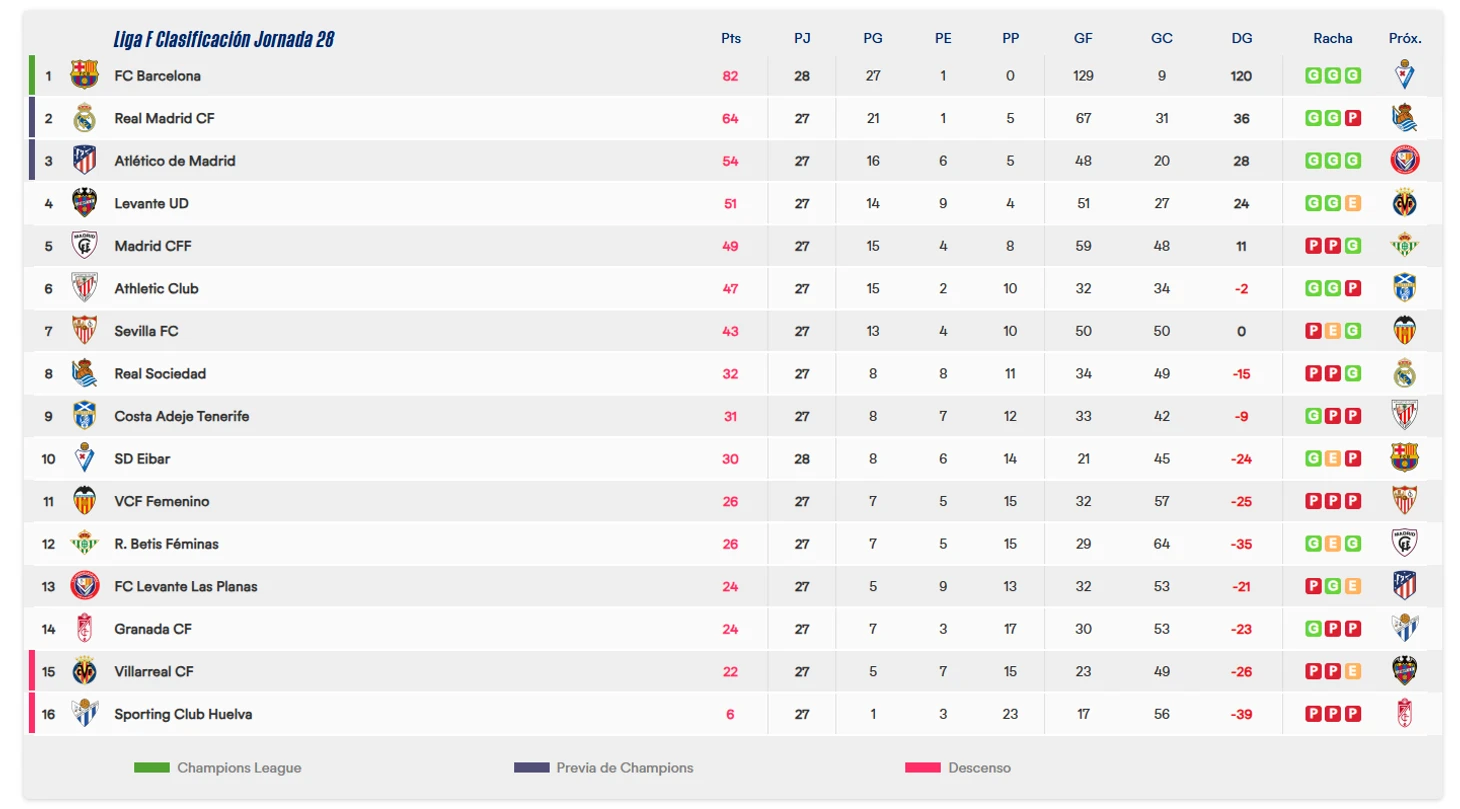Click the Atlético de Madrid crest in row 3
Screen dimensions: 1460x809
[x=84, y=160]
